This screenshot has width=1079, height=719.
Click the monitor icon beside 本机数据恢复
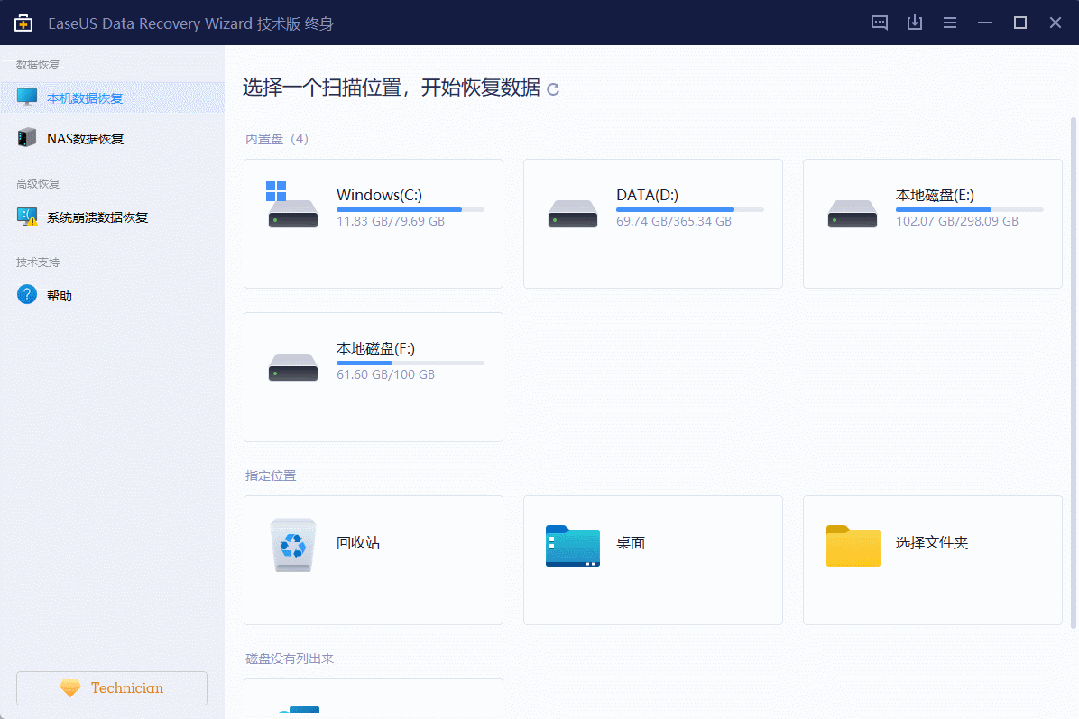point(27,97)
